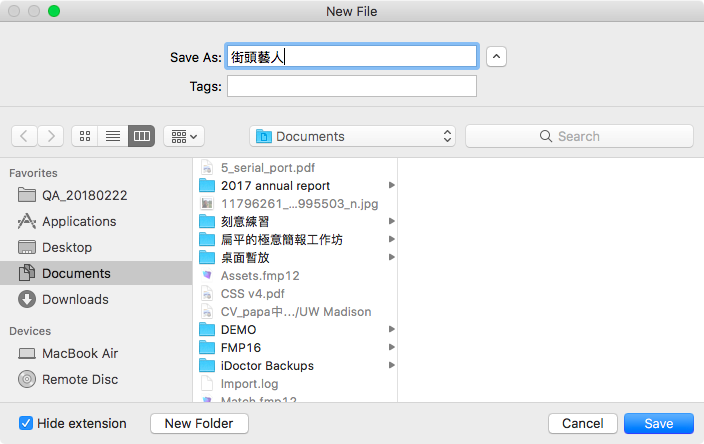Select QA_20180222 in Favorites
The image size is (704, 444).
(x=96, y=195)
